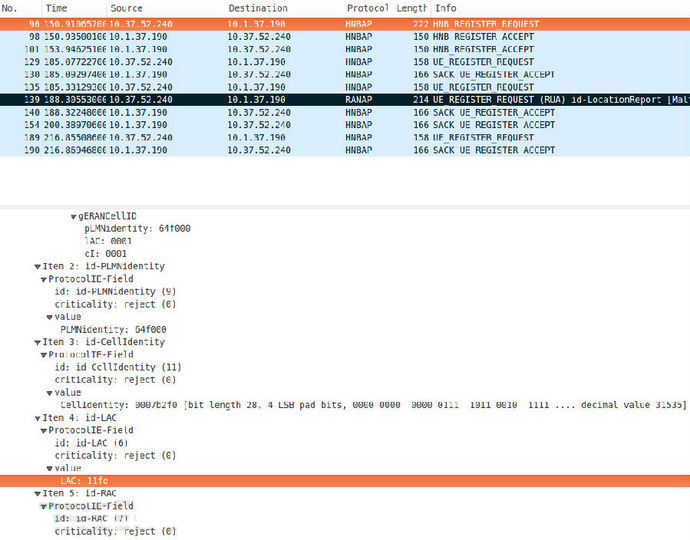The width and height of the screenshot is (690, 540).
Task: Select PLMNidentity: 64f000 value line
Action: (113, 330)
